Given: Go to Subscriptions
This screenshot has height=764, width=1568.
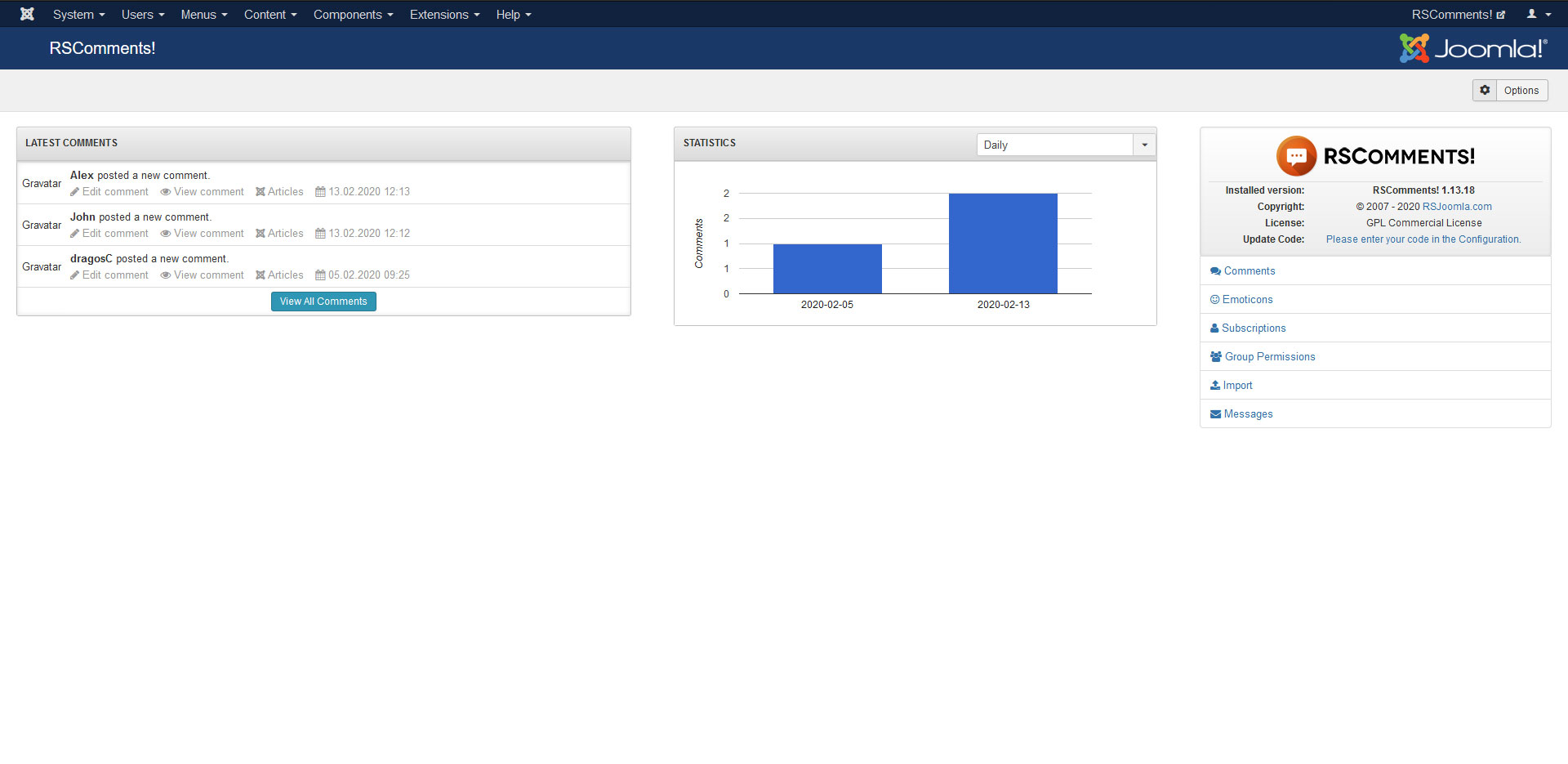Looking at the screenshot, I should pyautogui.click(x=1248, y=328).
